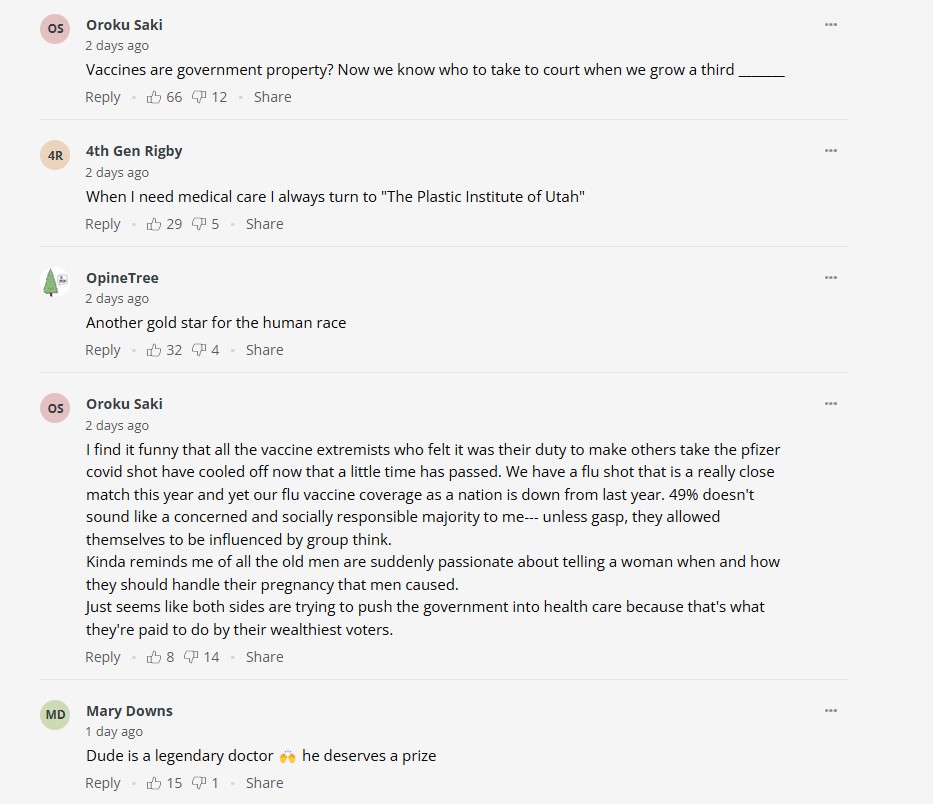Share Oroku Saki's flu shot comment
933x804 pixels.
pos(264,657)
